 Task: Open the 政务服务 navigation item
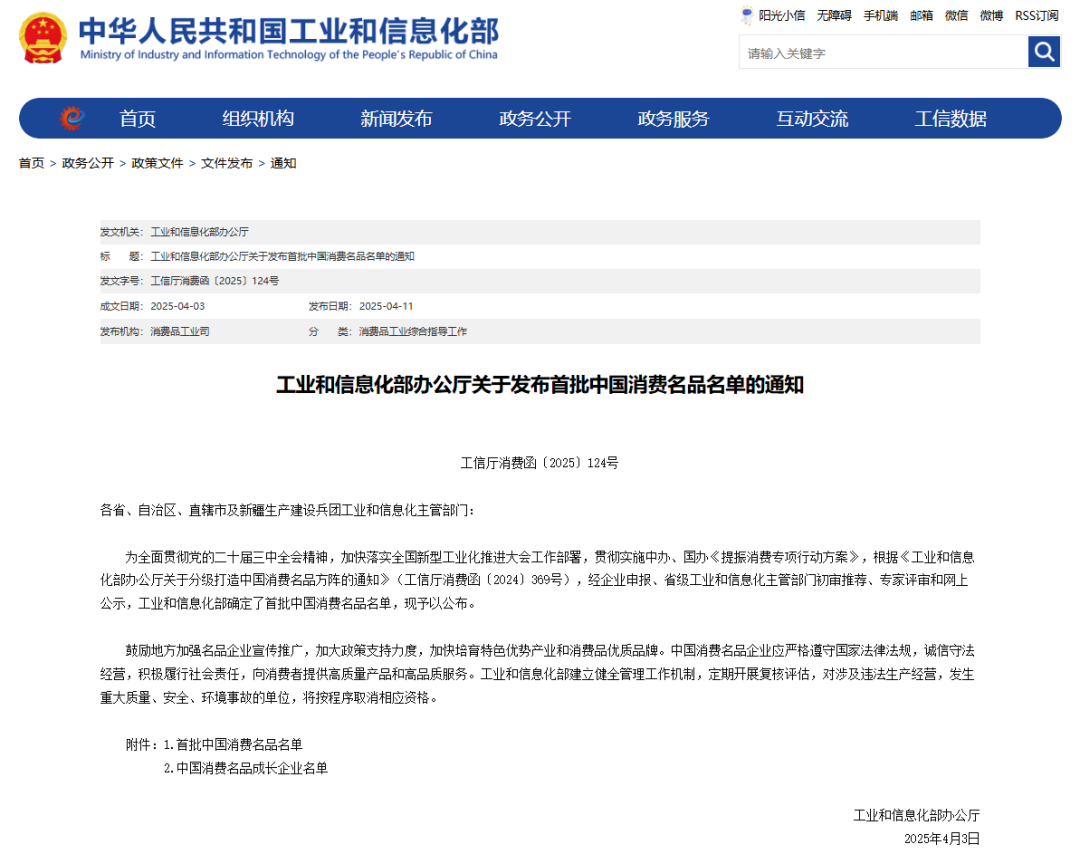[673, 119]
